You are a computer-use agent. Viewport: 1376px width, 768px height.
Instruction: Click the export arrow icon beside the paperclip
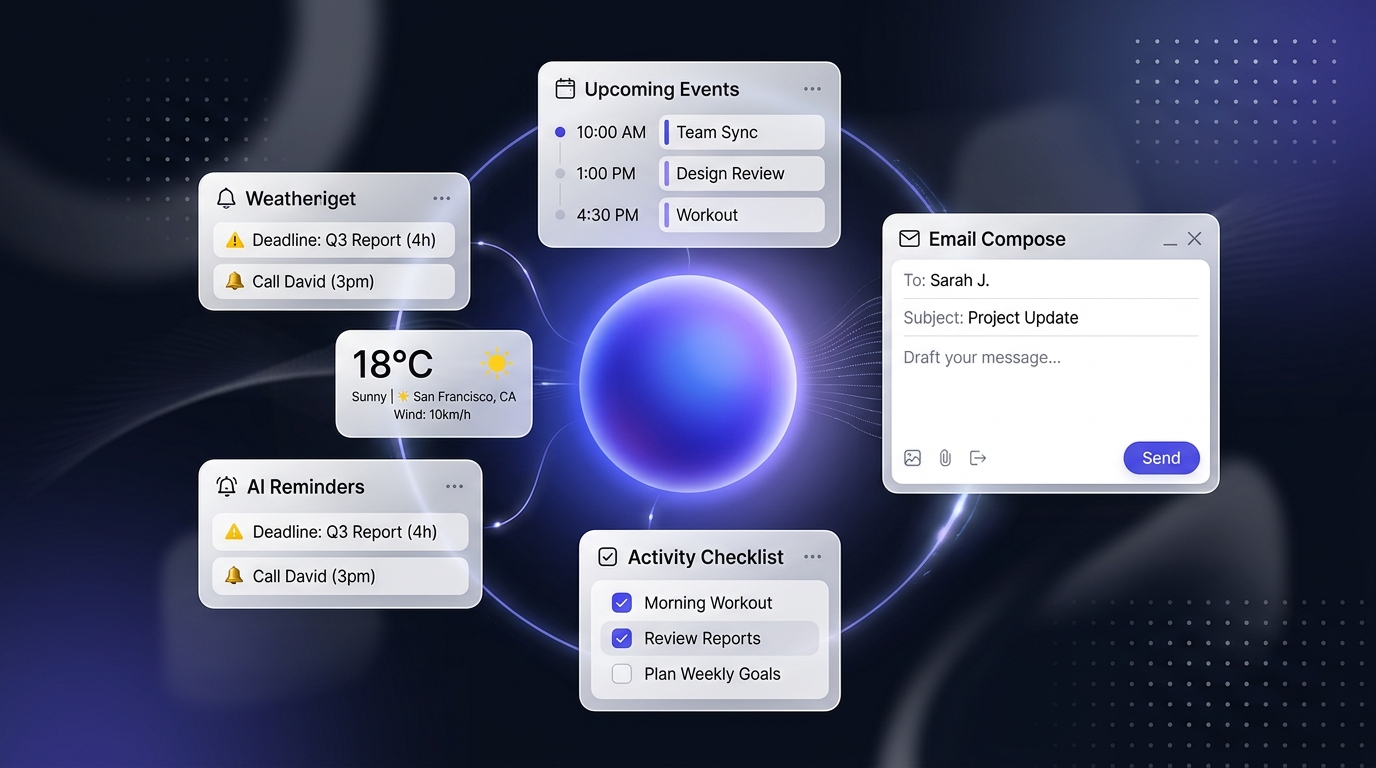[977, 457]
